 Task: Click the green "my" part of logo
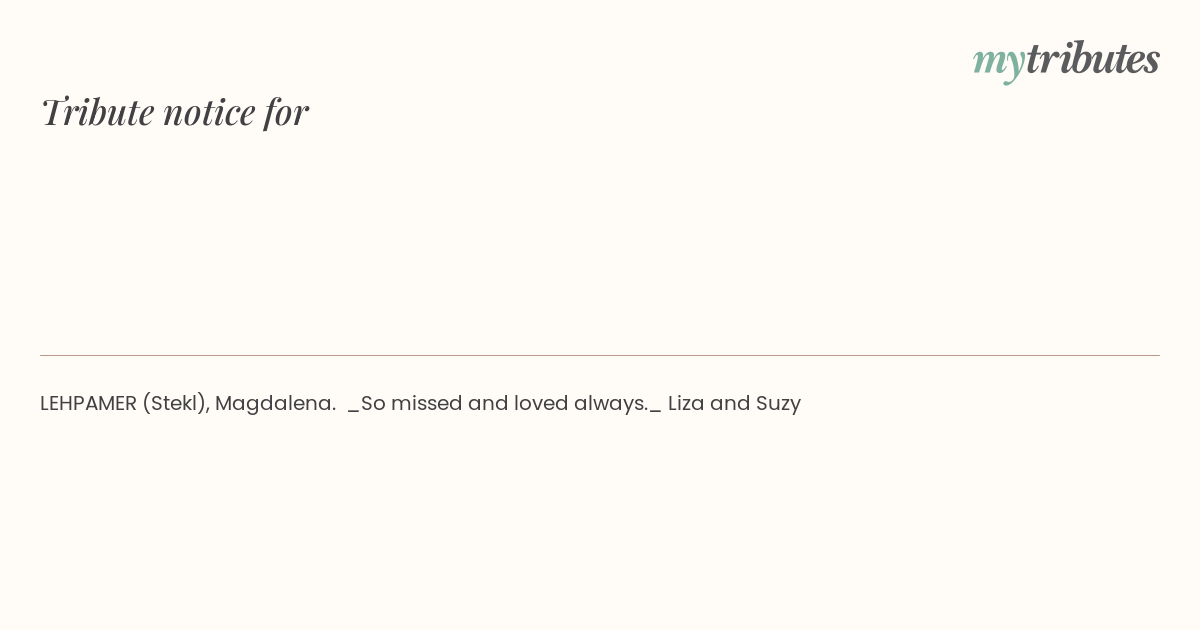click(x=998, y=63)
